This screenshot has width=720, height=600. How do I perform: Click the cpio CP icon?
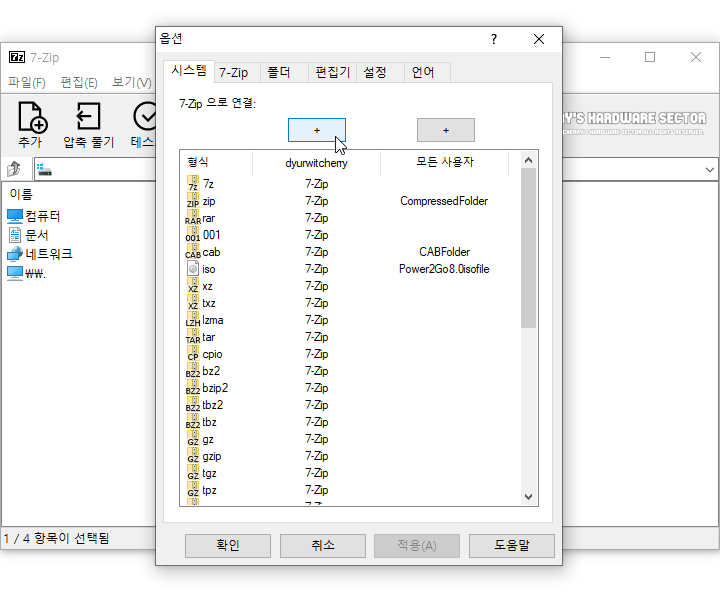click(193, 353)
